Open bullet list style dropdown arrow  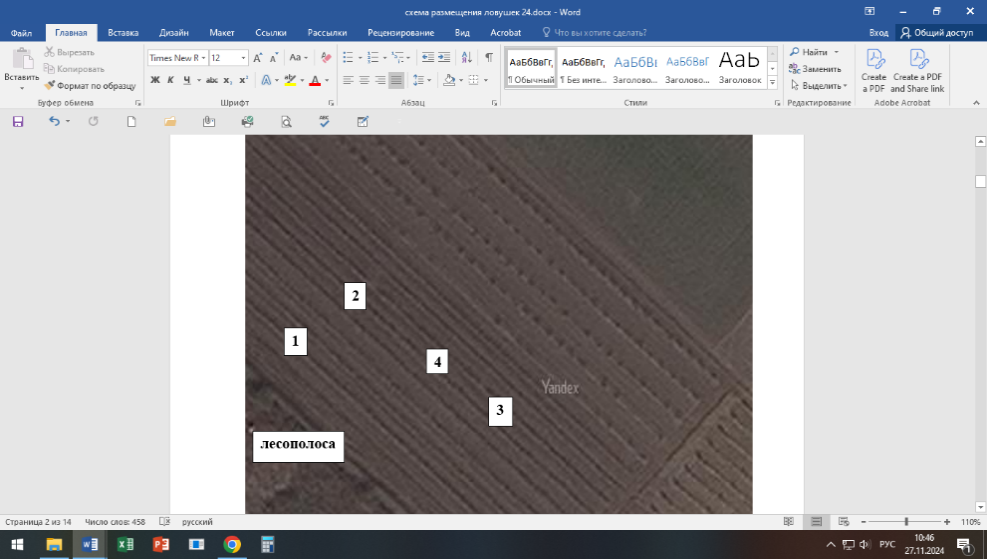pyautogui.click(x=359, y=58)
